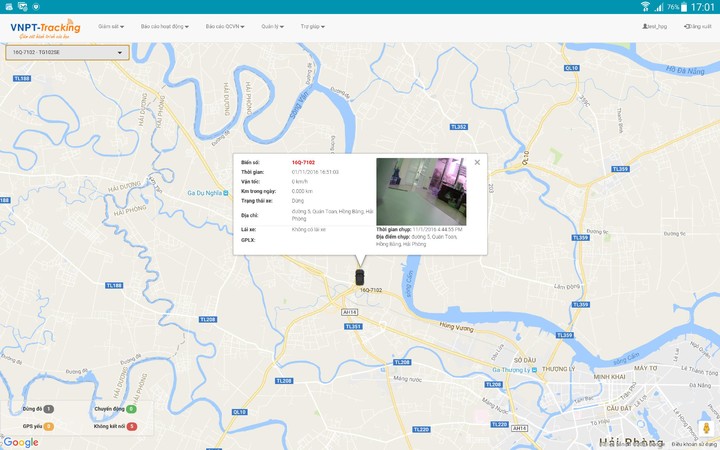Open the Quản lý menu
This screenshot has height=450, width=720.
coord(272,27)
